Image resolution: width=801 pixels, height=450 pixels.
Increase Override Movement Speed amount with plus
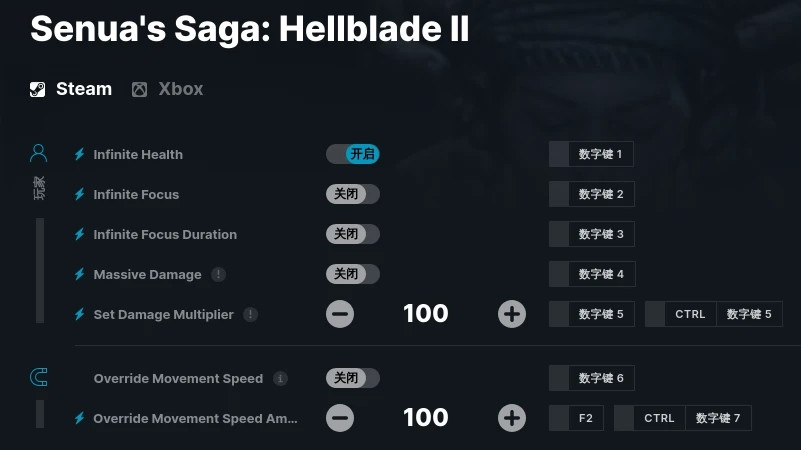[512, 418]
